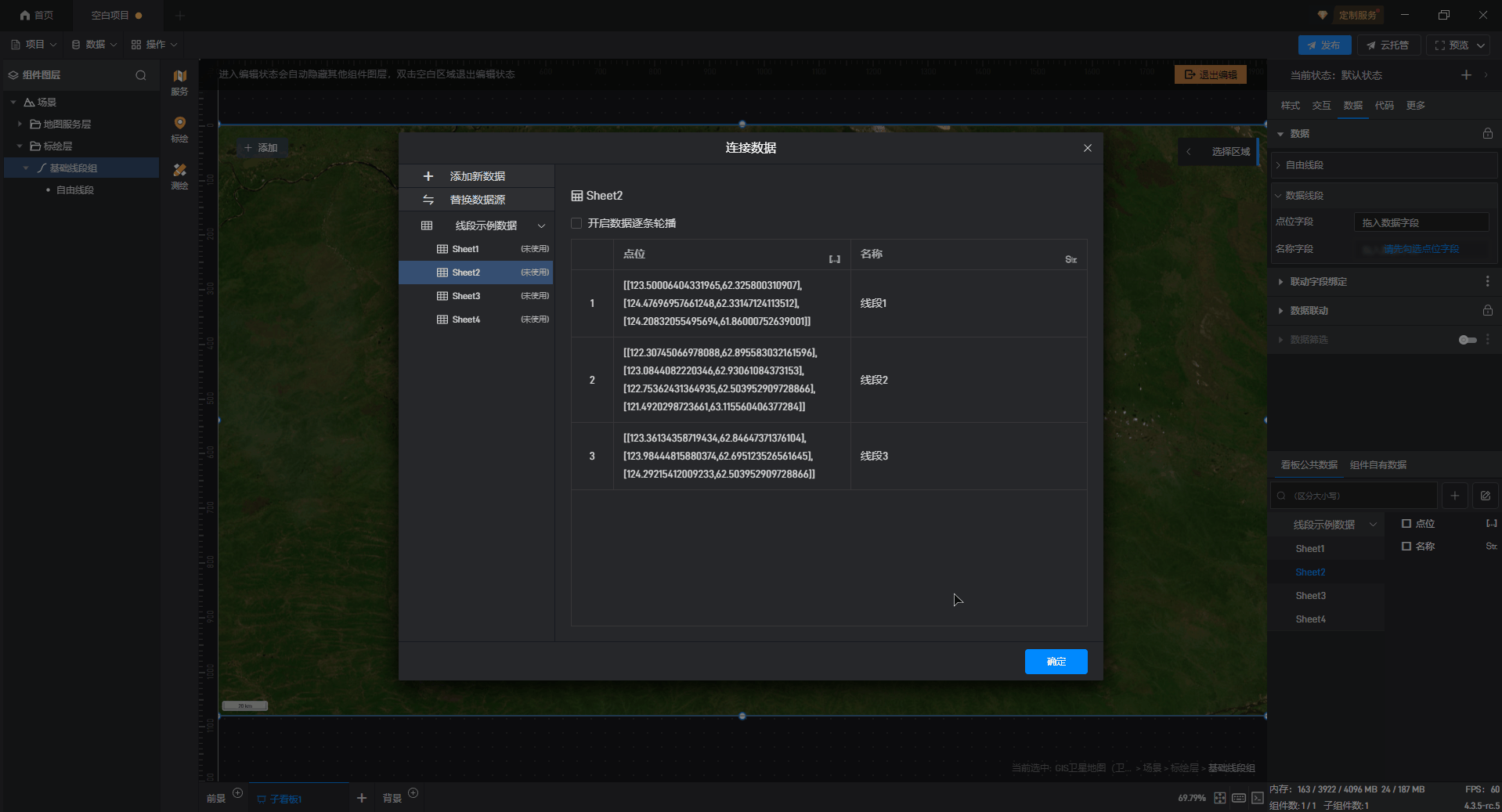Select the 测绘 measurement tool
This screenshot has height=812, width=1502.
[x=179, y=175]
